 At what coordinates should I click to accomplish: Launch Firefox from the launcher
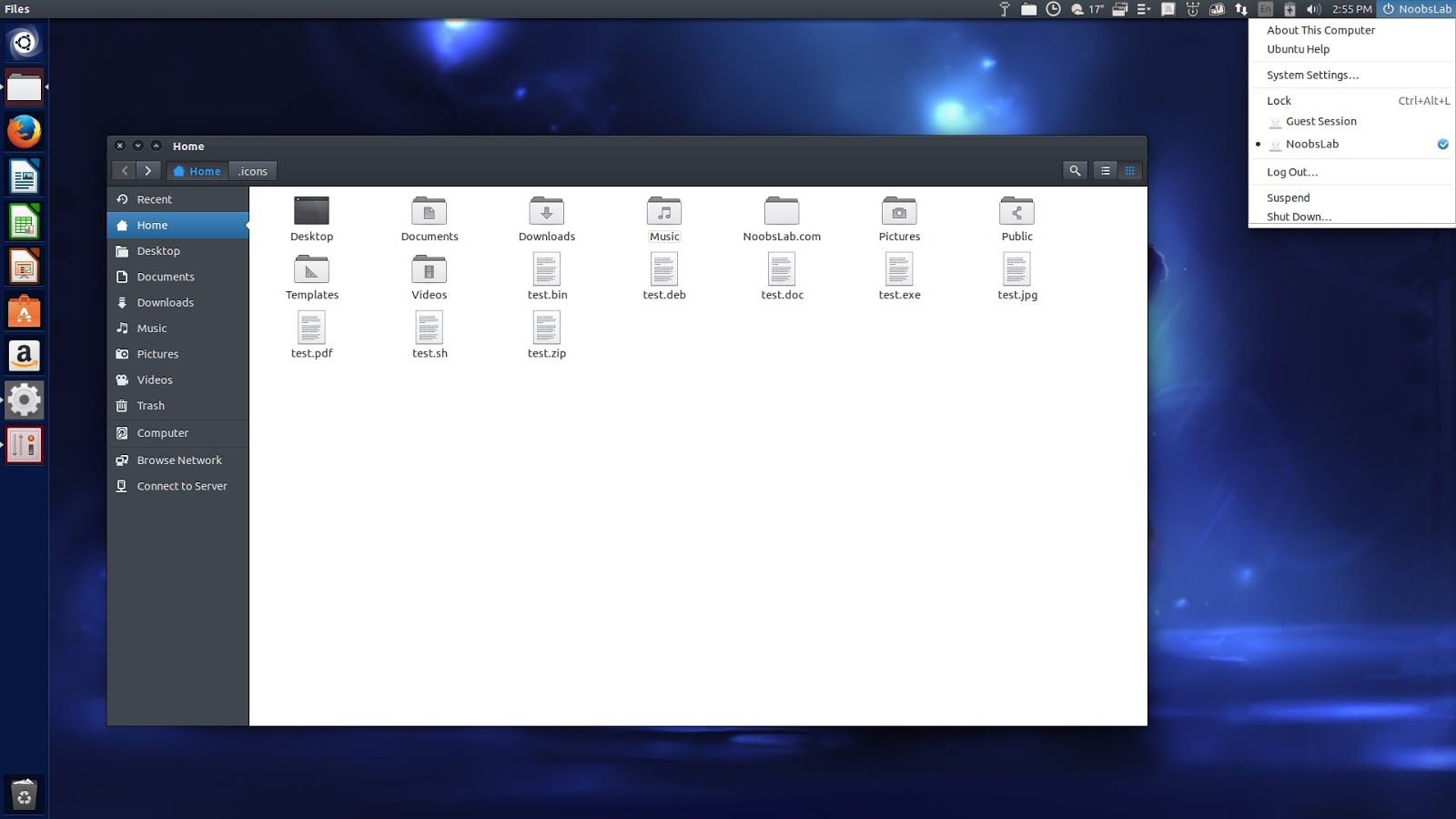tap(24, 131)
